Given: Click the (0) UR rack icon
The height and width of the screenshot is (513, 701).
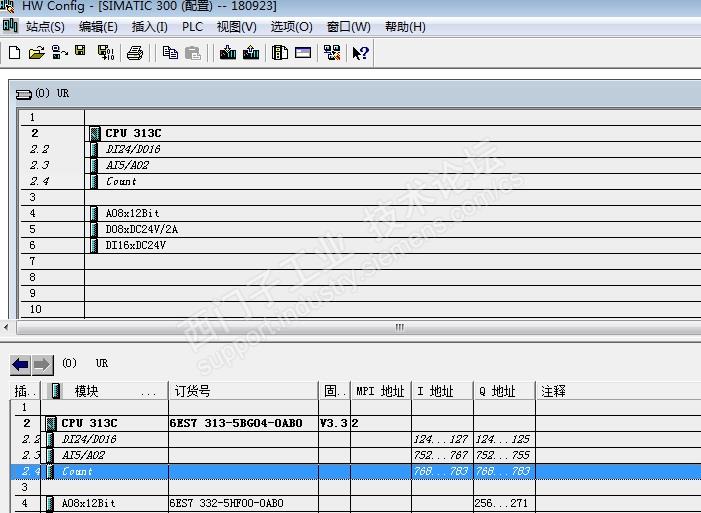Looking at the screenshot, I should (24, 94).
